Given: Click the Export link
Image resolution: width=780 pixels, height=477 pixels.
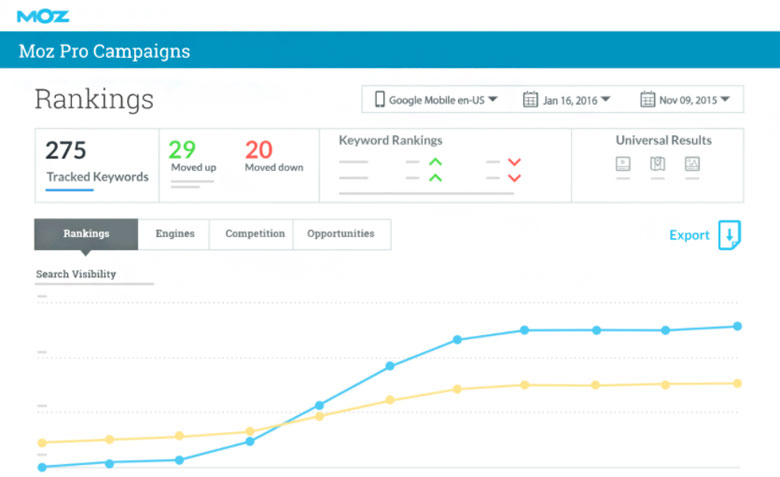Looking at the screenshot, I should [689, 235].
